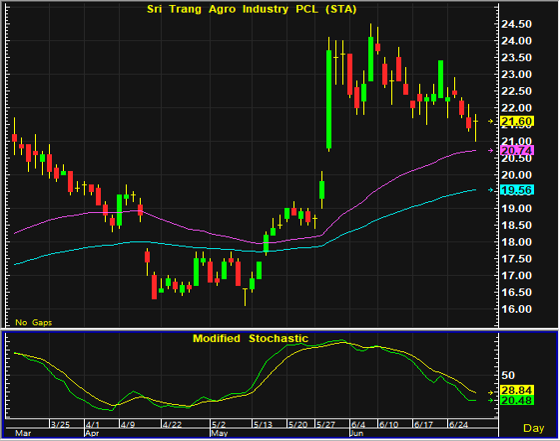The width and height of the screenshot is (560, 441).
Task: Click the green 20.48 stochastic value label
Action: pyautogui.click(x=517, y=400)
